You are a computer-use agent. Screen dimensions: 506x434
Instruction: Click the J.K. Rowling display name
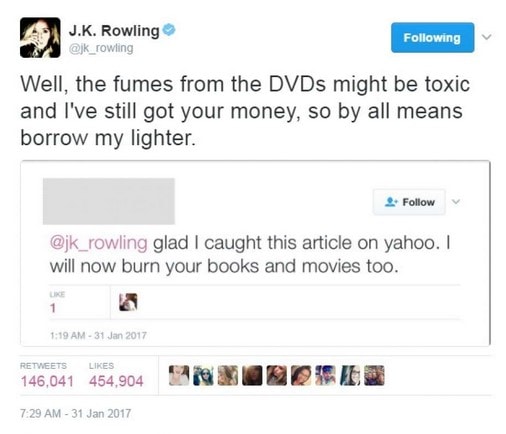pyautogui.click(x=114, y=31)
